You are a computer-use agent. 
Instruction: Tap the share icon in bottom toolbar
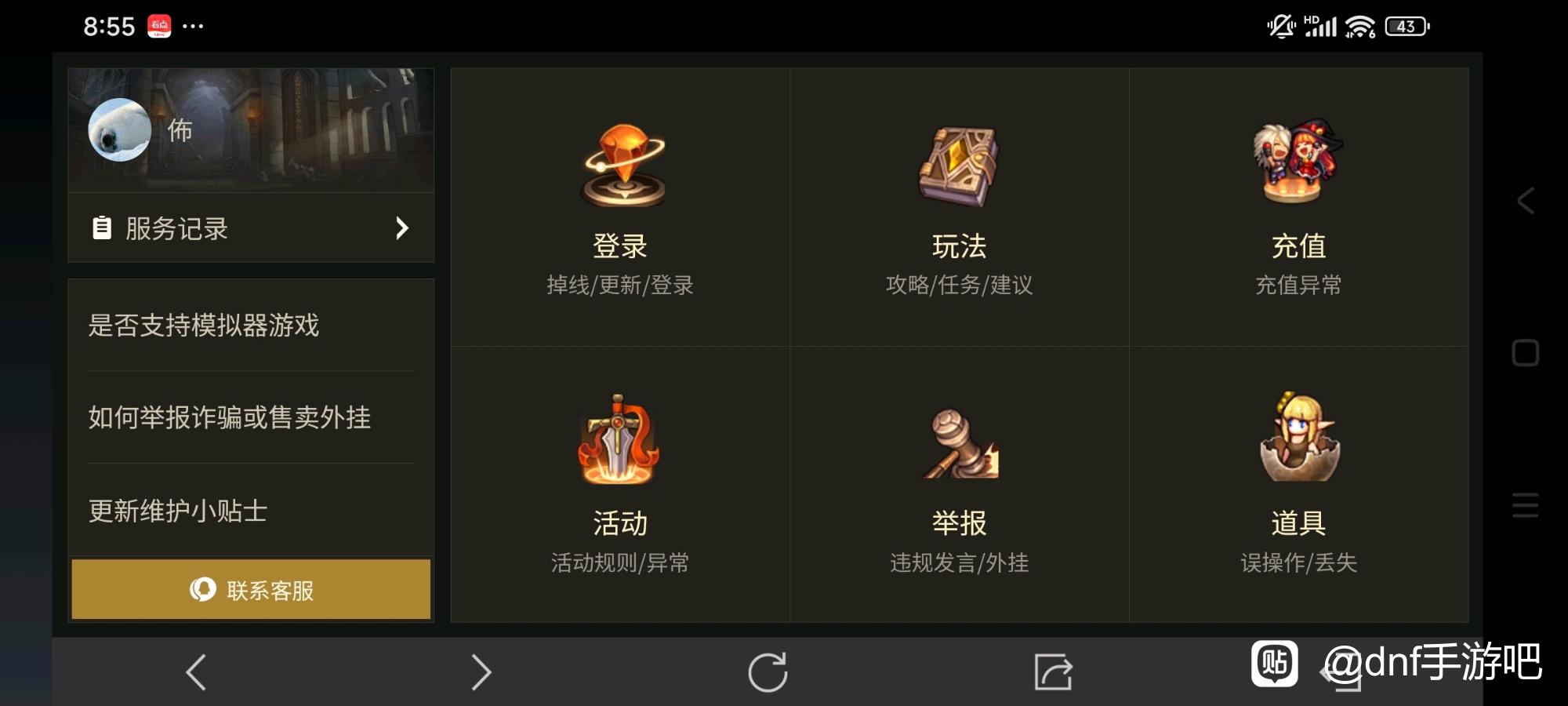[x=1053, y=672]
